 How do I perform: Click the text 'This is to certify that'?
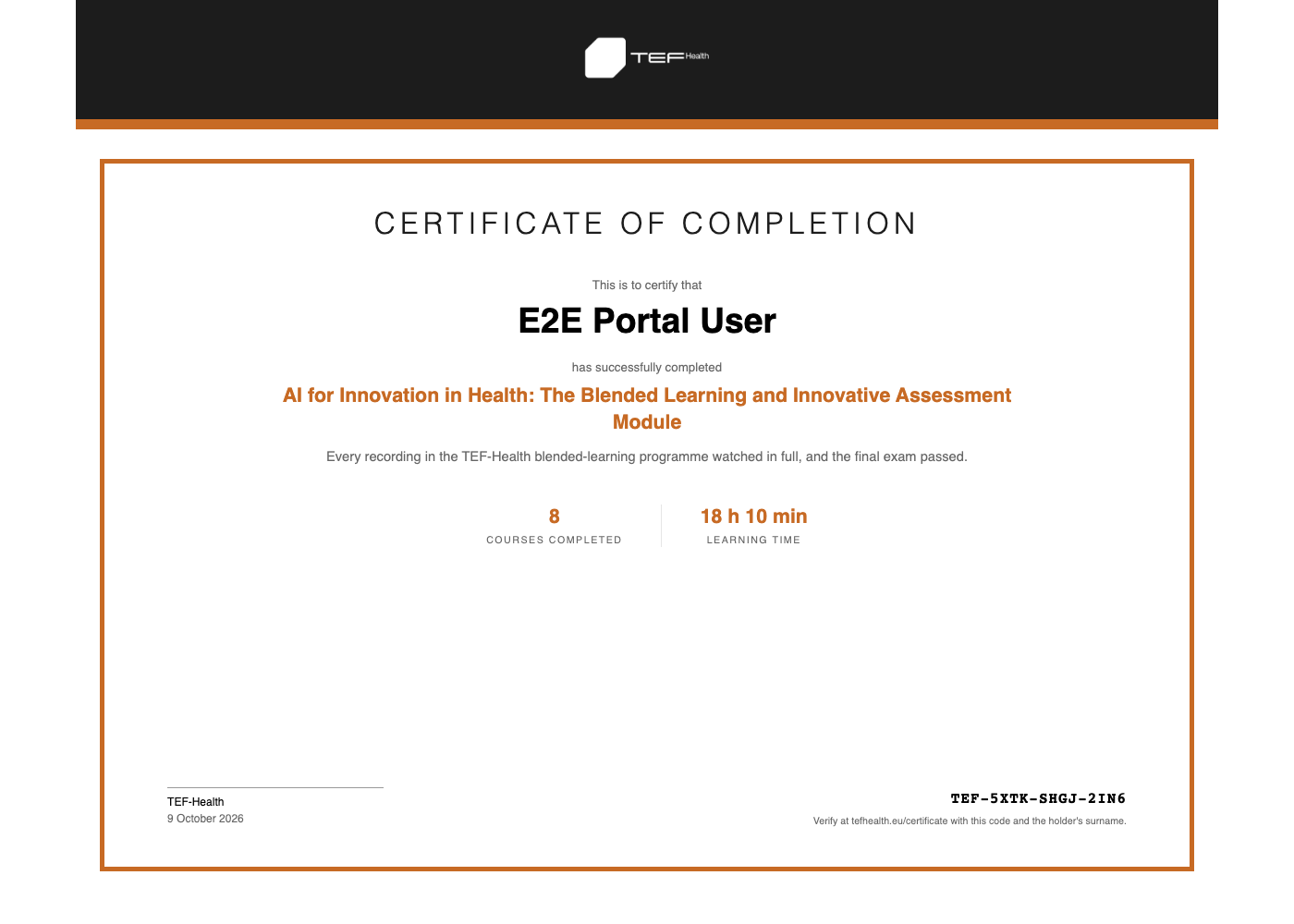pyautogui.click(x=647, y=285)
